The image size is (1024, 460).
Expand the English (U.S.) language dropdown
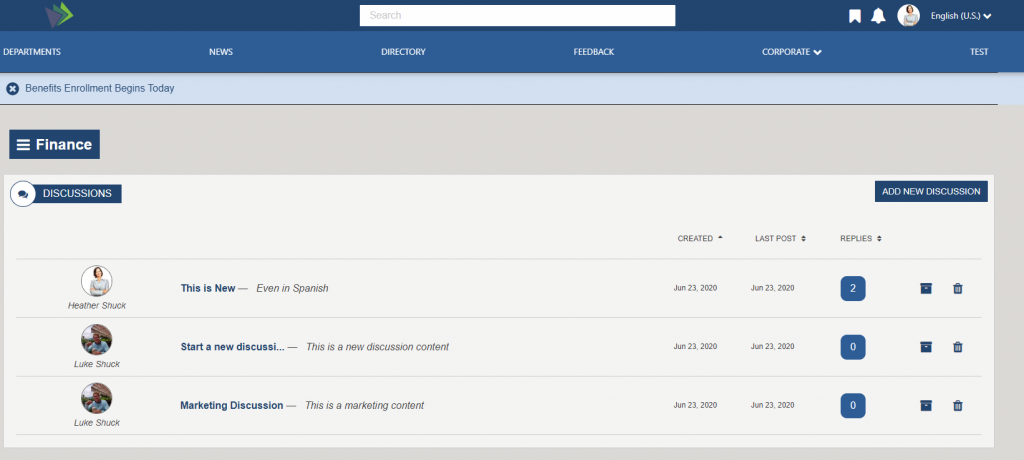click(960, 16)
